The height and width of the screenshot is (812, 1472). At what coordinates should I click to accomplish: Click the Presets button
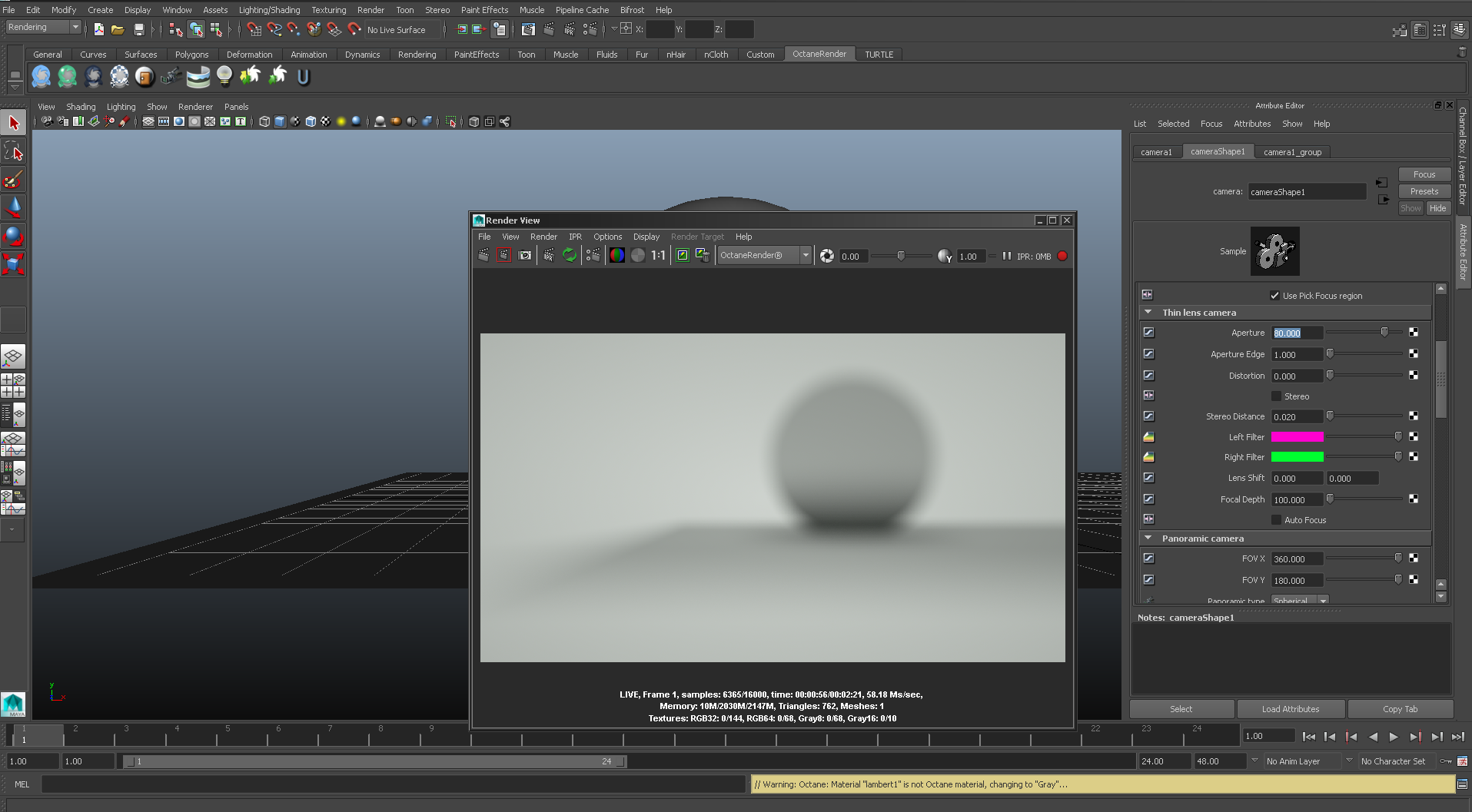(1424, 191)
